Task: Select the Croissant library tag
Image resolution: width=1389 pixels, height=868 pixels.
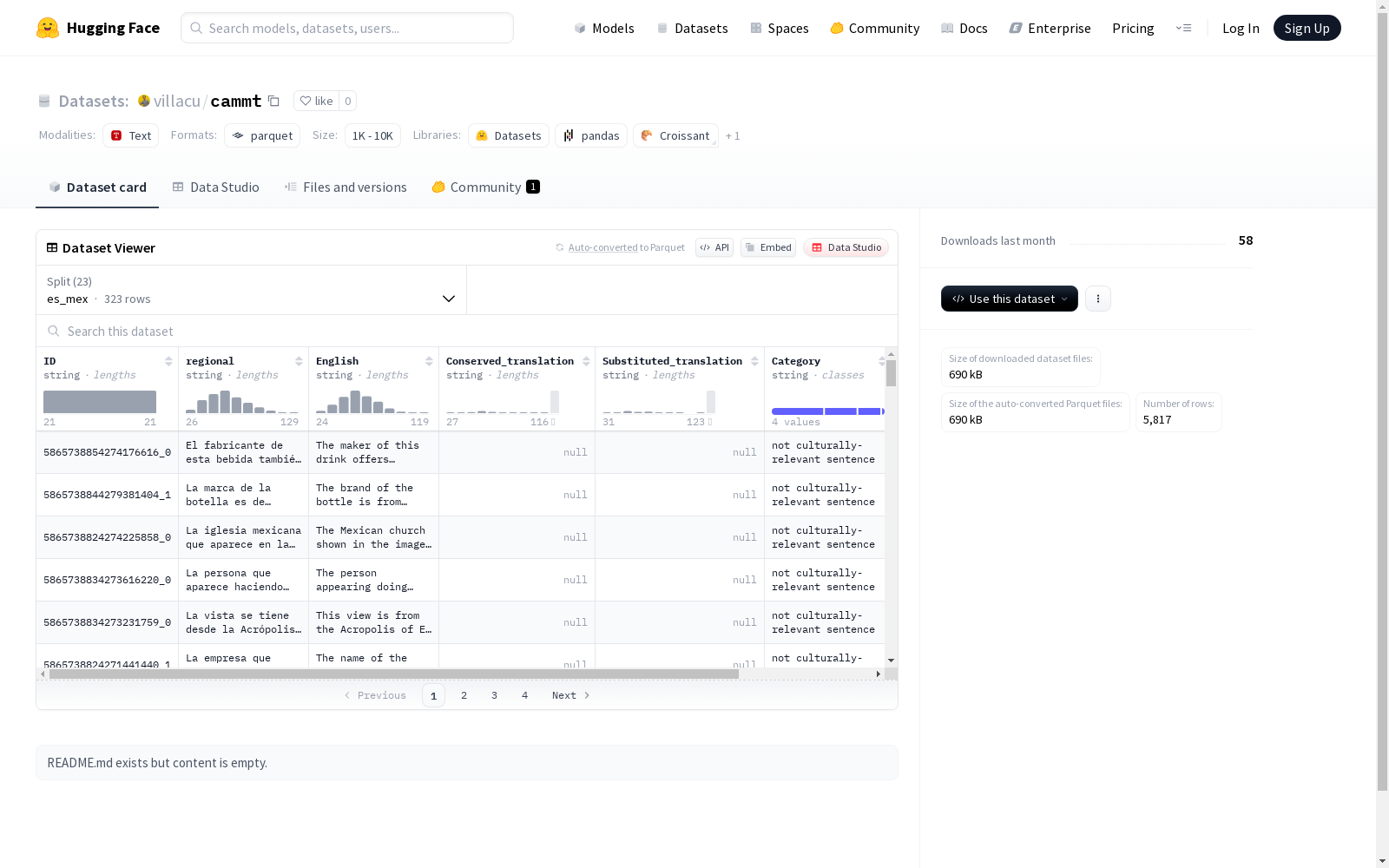Action: (675, 135)
